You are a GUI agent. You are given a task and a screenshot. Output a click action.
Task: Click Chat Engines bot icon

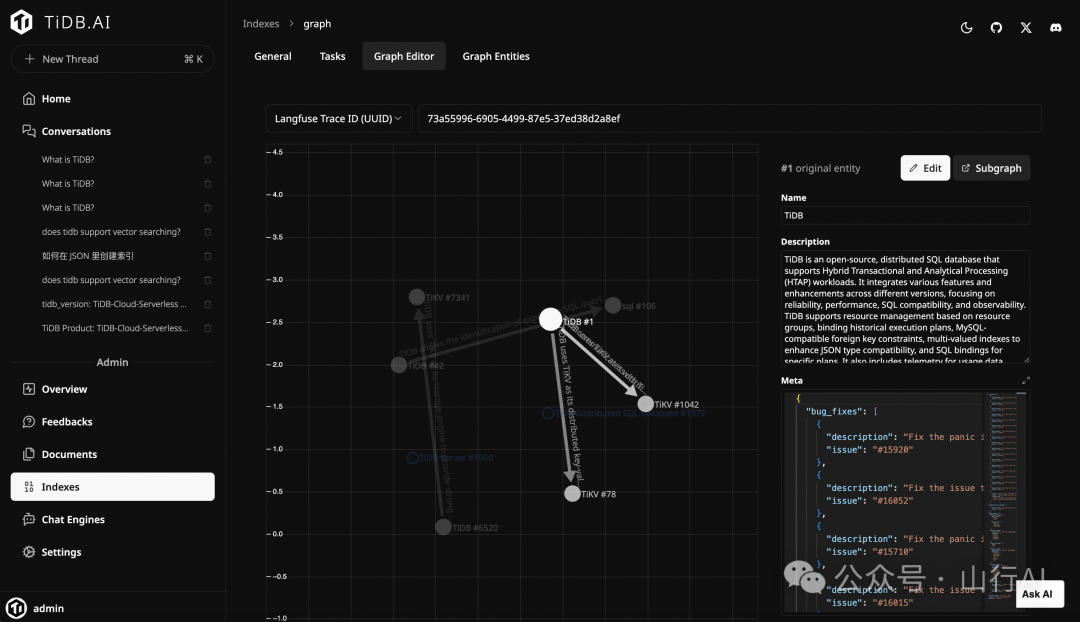click(29, 519)
